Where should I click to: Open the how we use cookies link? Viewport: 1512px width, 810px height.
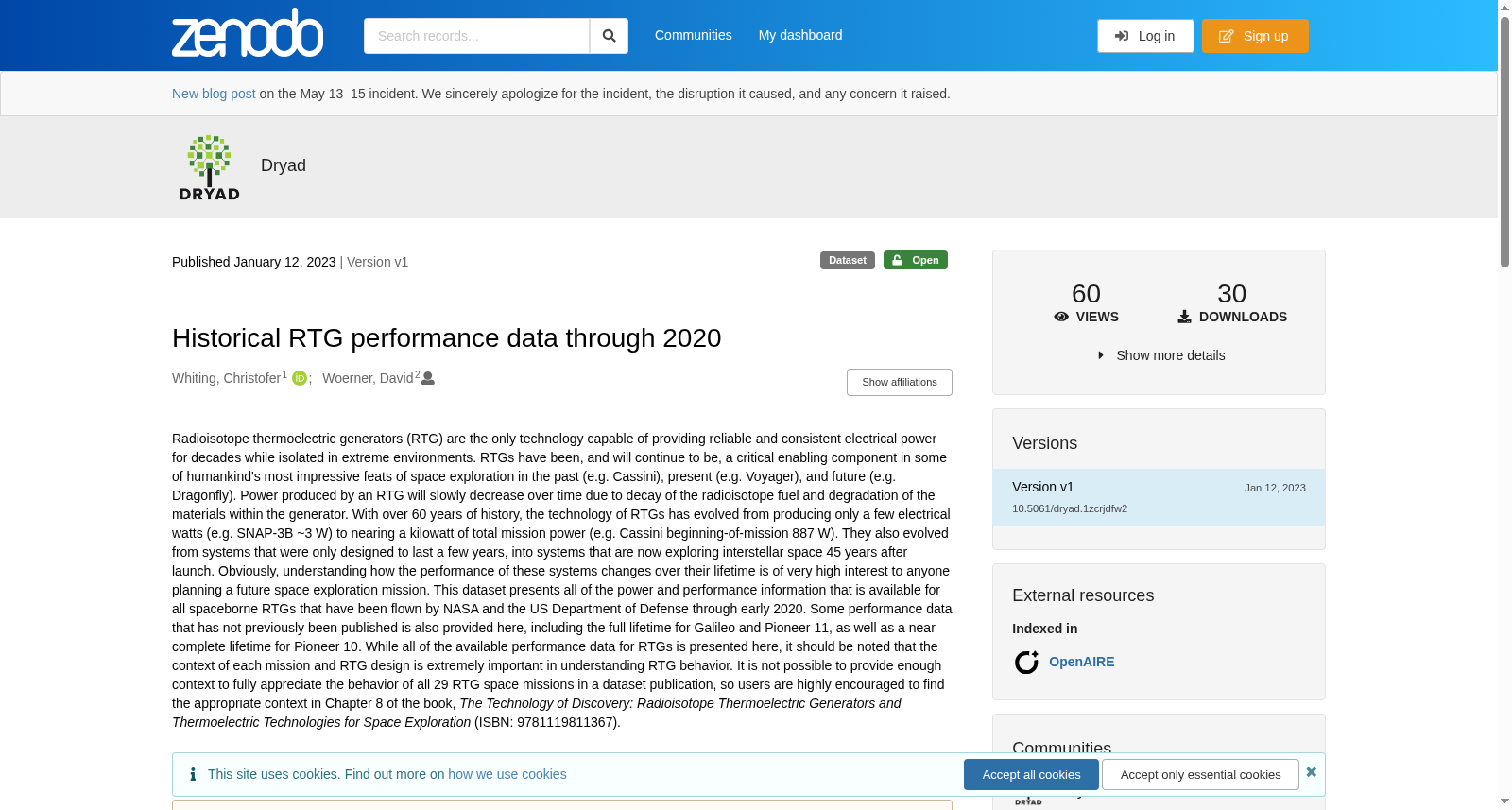(507, 774)
